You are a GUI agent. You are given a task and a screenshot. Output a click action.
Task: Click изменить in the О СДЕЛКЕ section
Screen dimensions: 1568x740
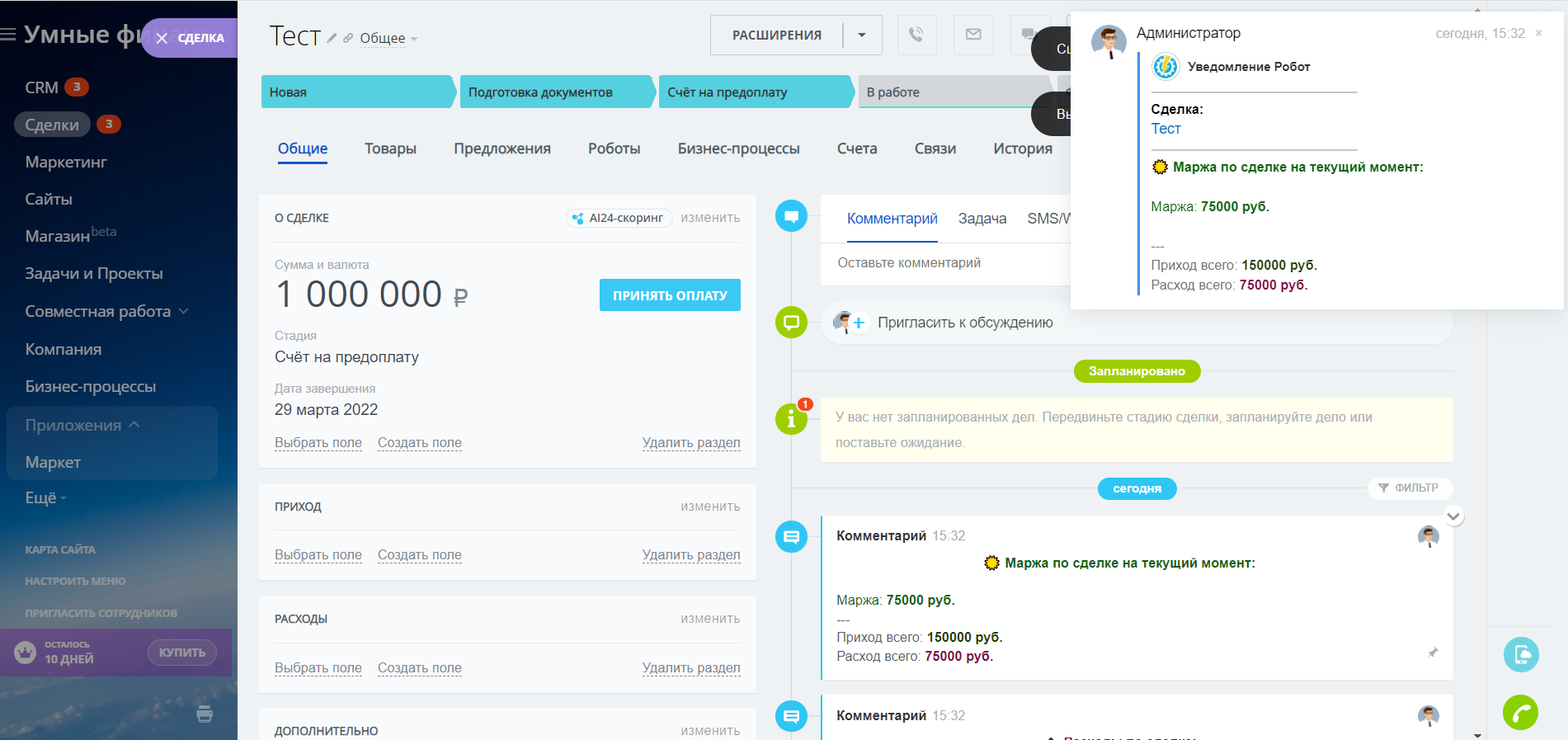point(710,218)
